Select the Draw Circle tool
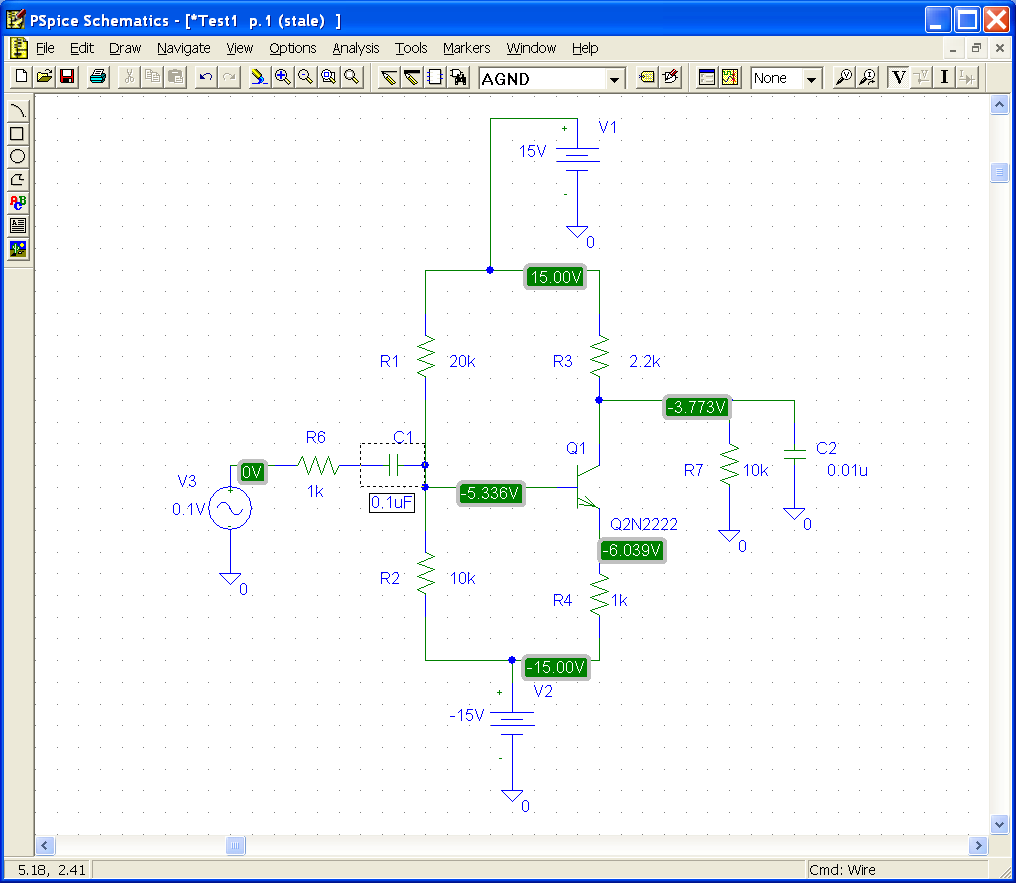 point(17,156)
